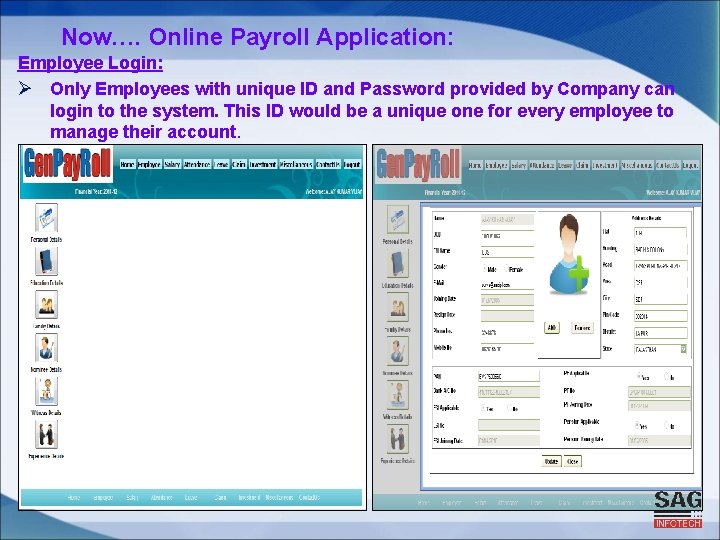
Task: Click Salary link in left screen footer
Action: (x=132, y=497)
